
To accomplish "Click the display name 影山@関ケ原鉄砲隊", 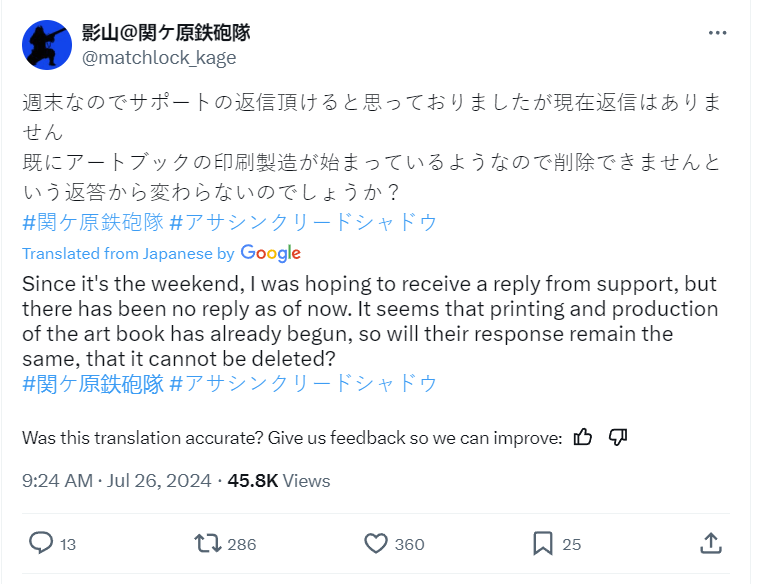I will click(165, 33).
